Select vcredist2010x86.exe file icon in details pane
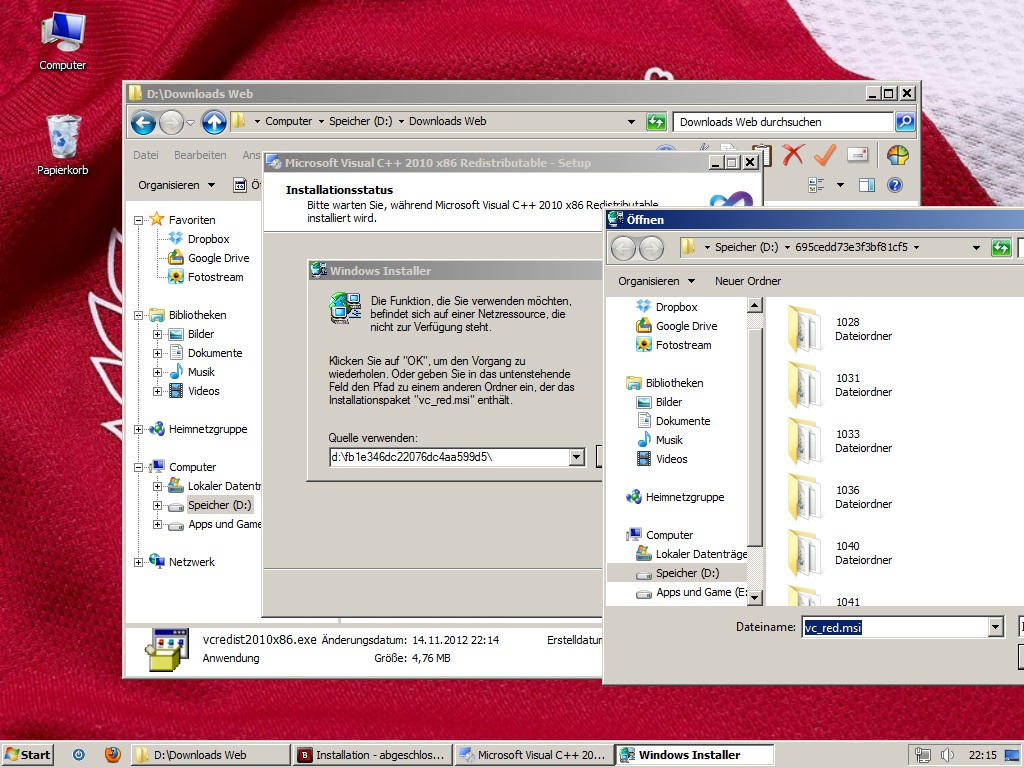 point(167,649)
